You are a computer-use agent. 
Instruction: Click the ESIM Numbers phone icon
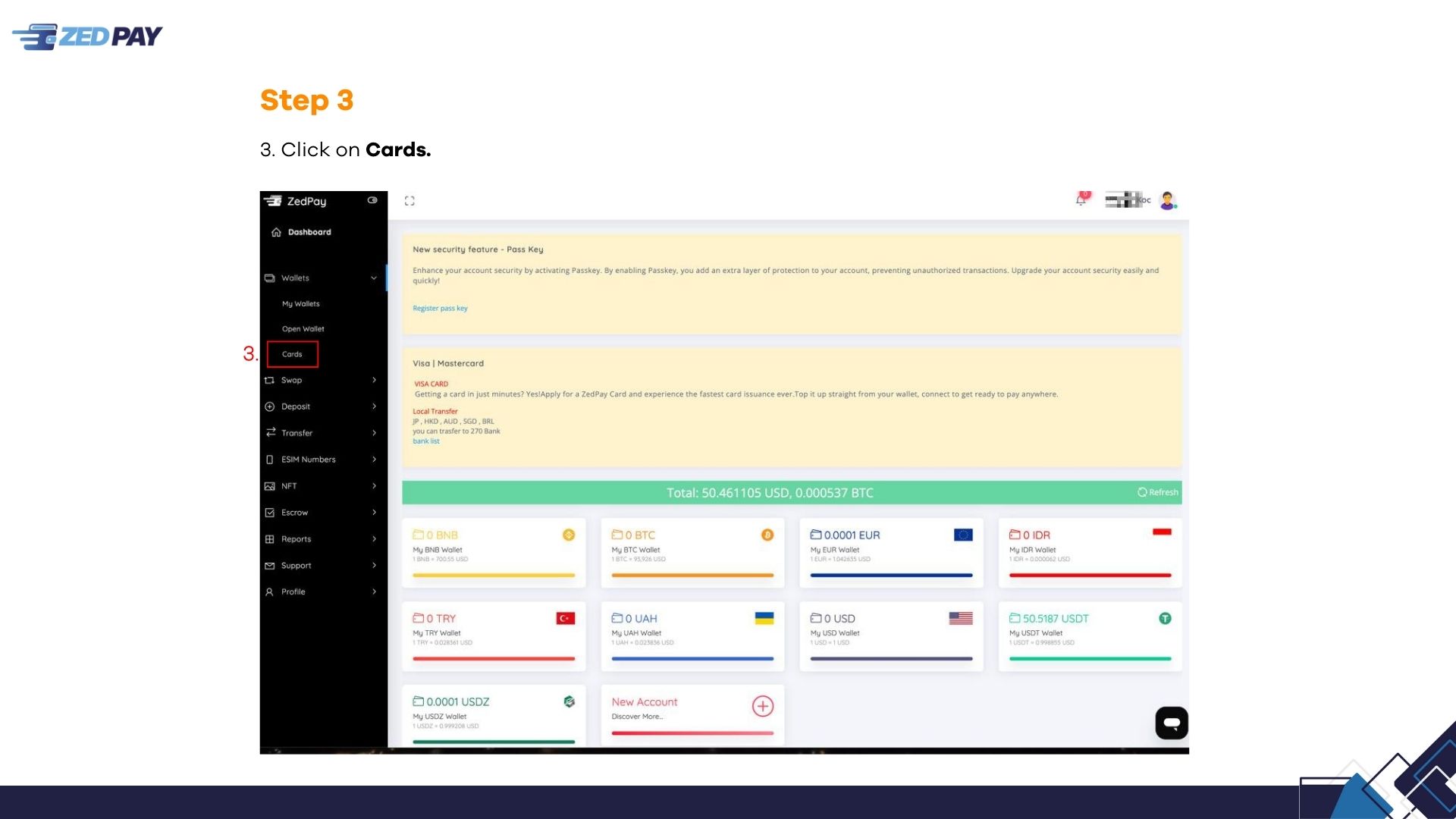269,460
